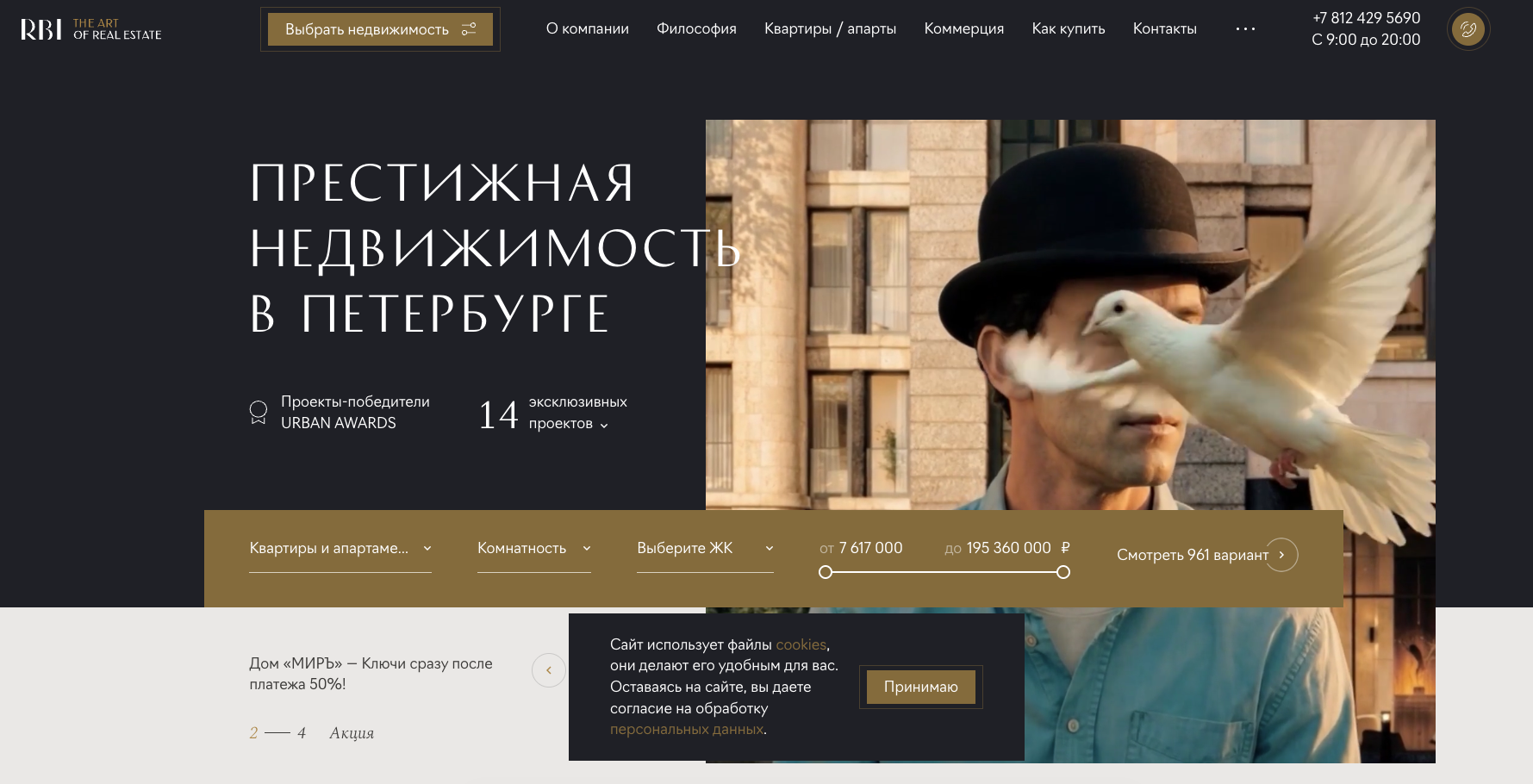This screenshot has height=784, width=1533.
Task: Click the previous-slide arrow on the promo carousel
Action: click(x=549, y=669)
